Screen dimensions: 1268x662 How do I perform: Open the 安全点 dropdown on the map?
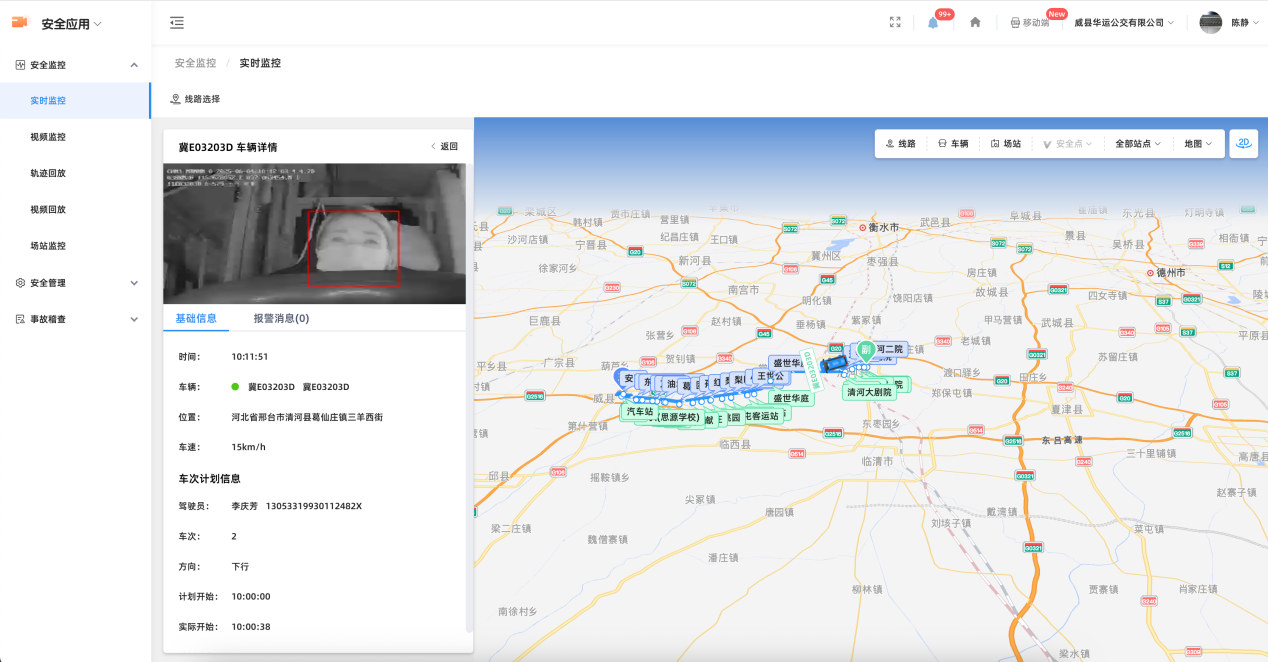1068,144
